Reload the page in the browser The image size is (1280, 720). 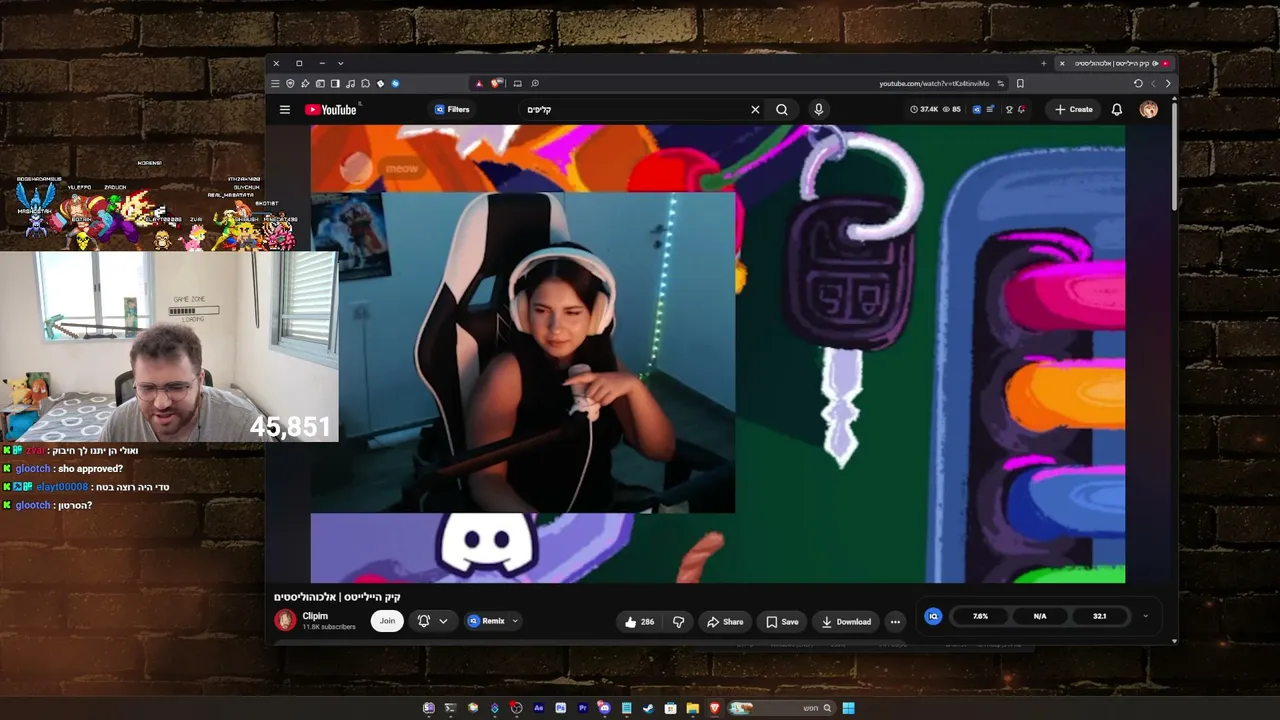point(1138,84)
